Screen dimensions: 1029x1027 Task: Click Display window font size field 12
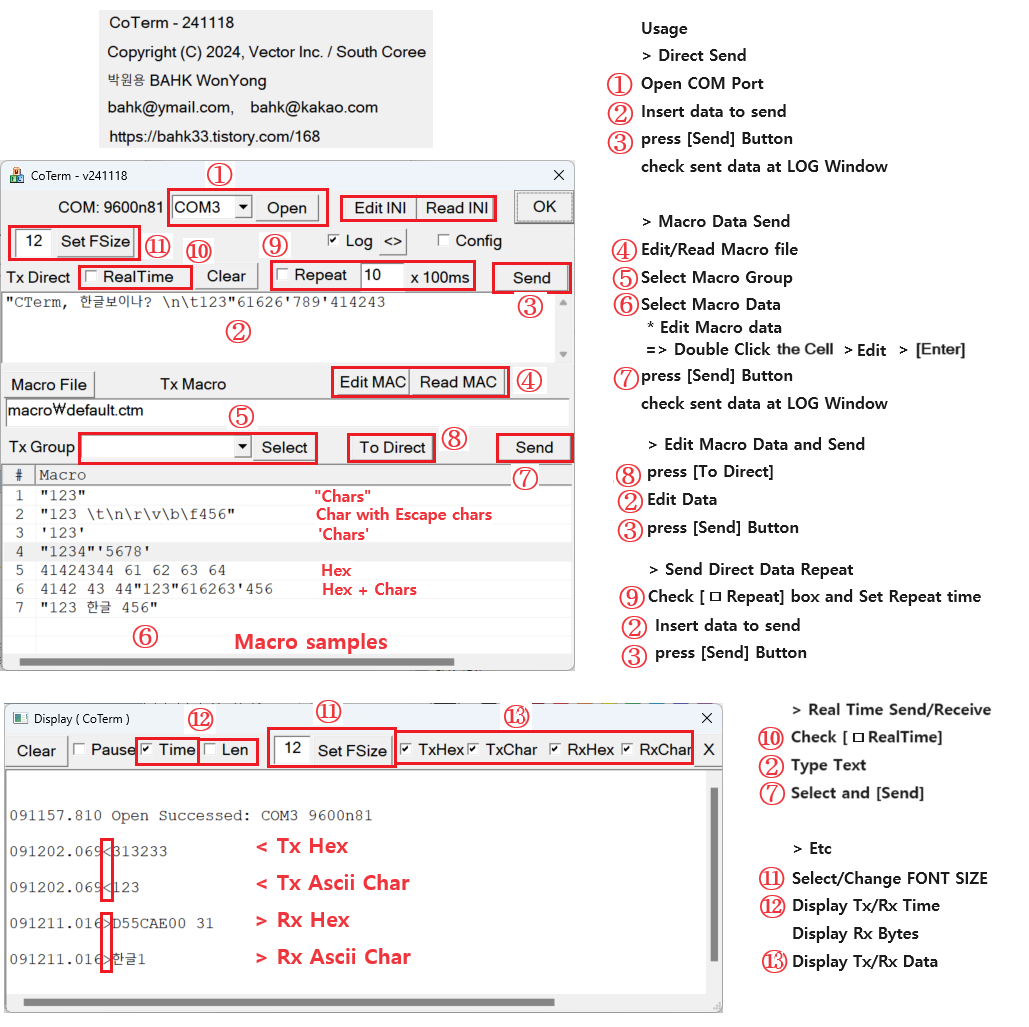[293, 748]
